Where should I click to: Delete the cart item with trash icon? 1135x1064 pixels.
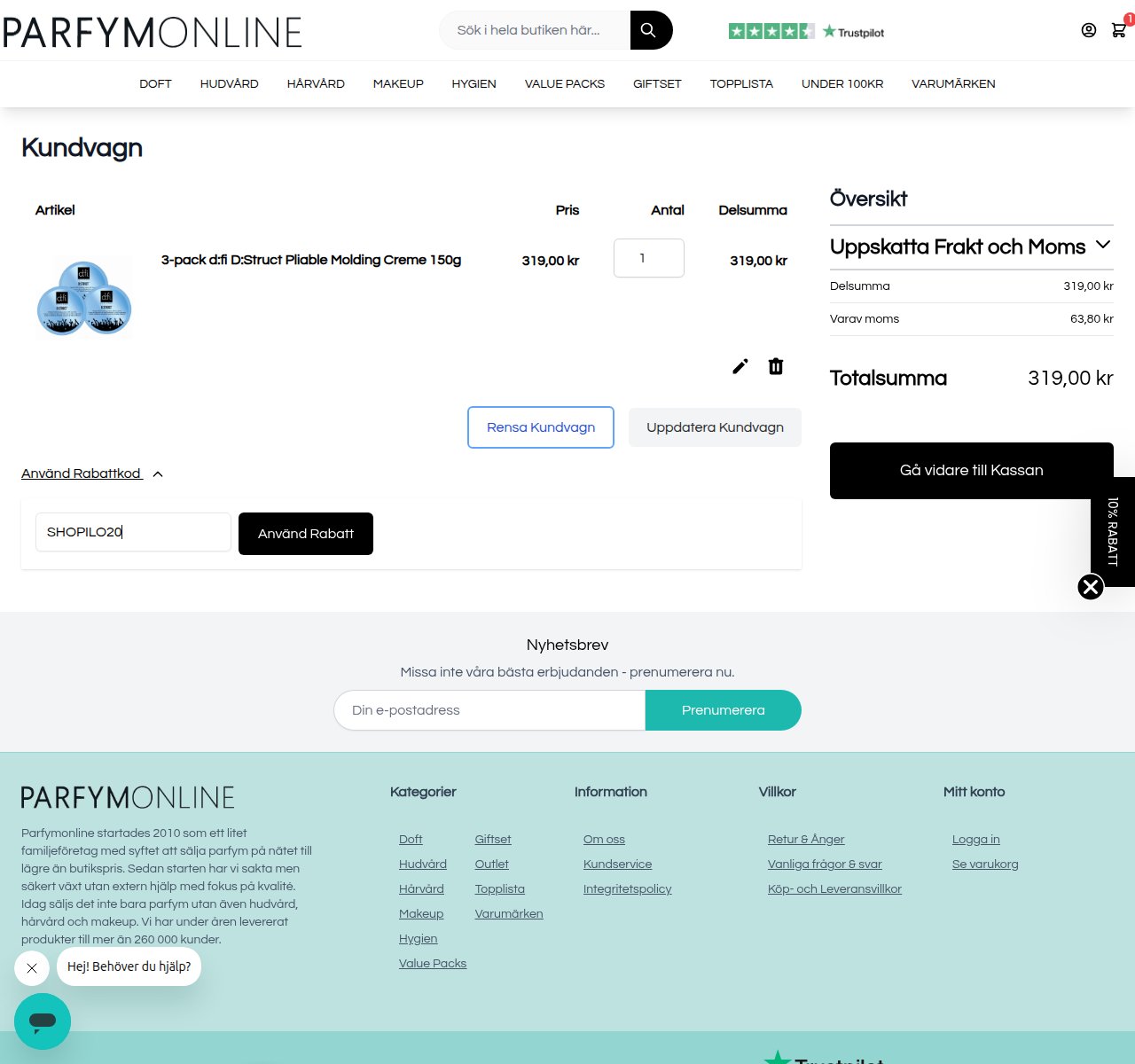pyautogui.click(x=776, y=366)
